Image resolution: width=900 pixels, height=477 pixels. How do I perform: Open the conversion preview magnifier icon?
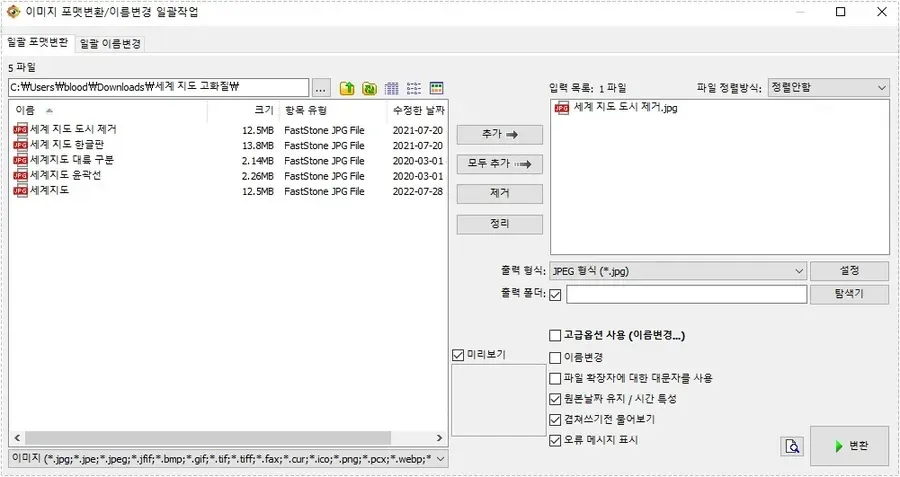pyautogui.click(x=792, y=446)
